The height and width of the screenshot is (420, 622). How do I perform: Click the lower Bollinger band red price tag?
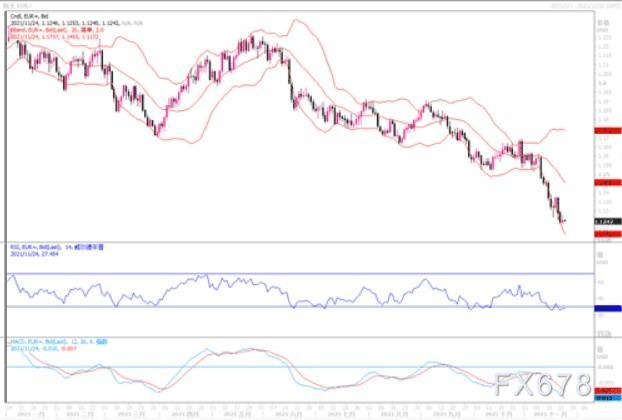pyautogui.click(x=608, y=234)
